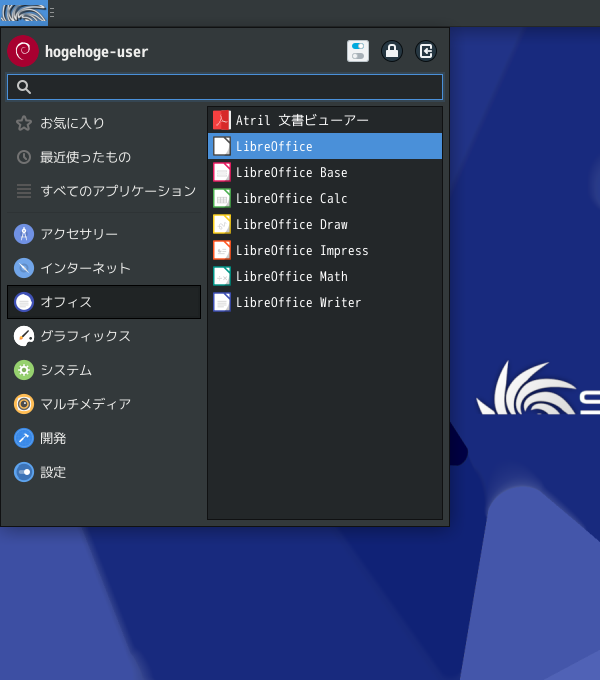Screen dimensions: 600x680
Task: Launch LibreOffice Calc
Action: pyautogui.click(x=325, y=198)
